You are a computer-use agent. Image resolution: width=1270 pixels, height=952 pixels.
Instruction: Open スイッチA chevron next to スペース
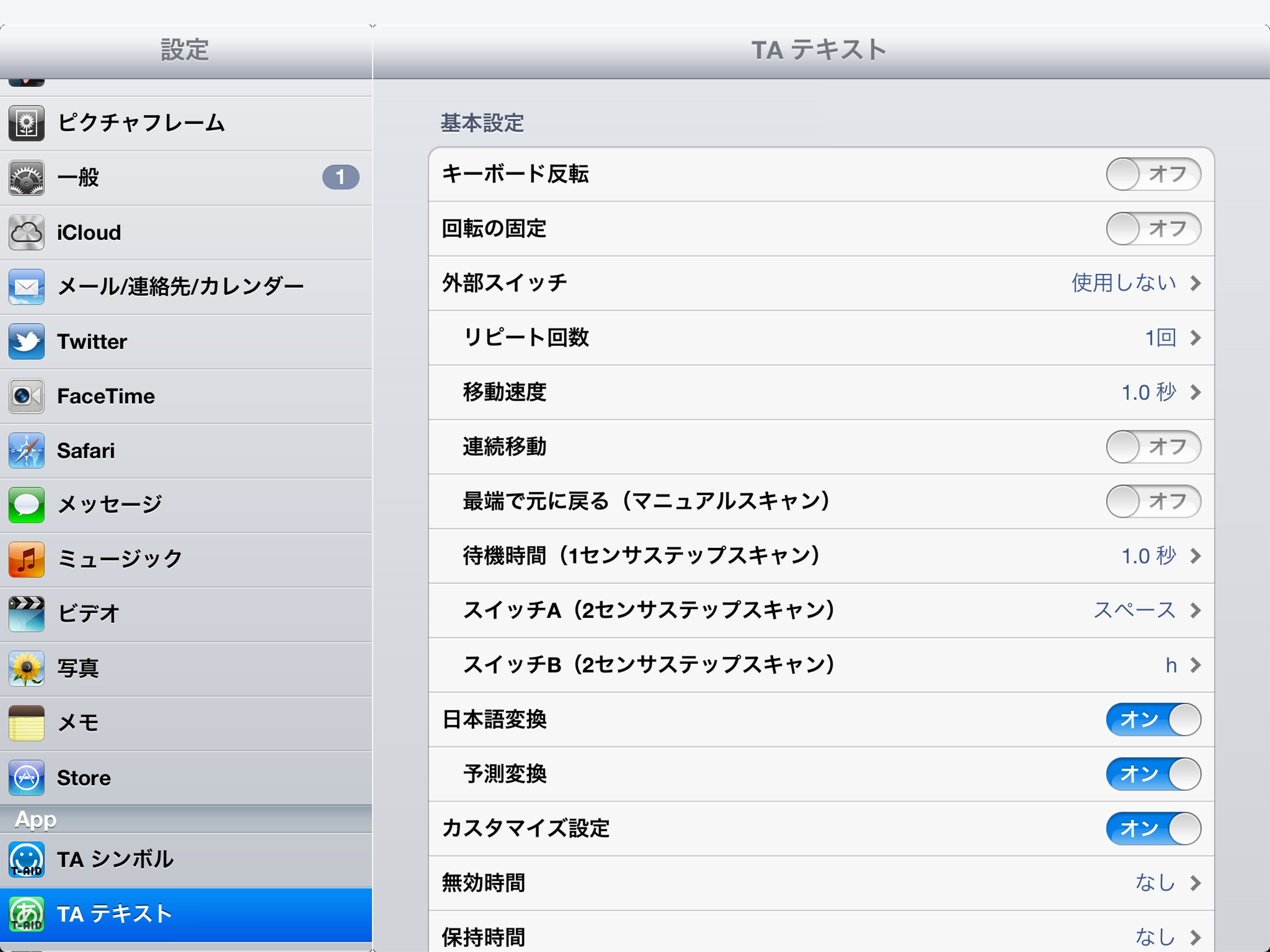click(x=1195, y=610)
